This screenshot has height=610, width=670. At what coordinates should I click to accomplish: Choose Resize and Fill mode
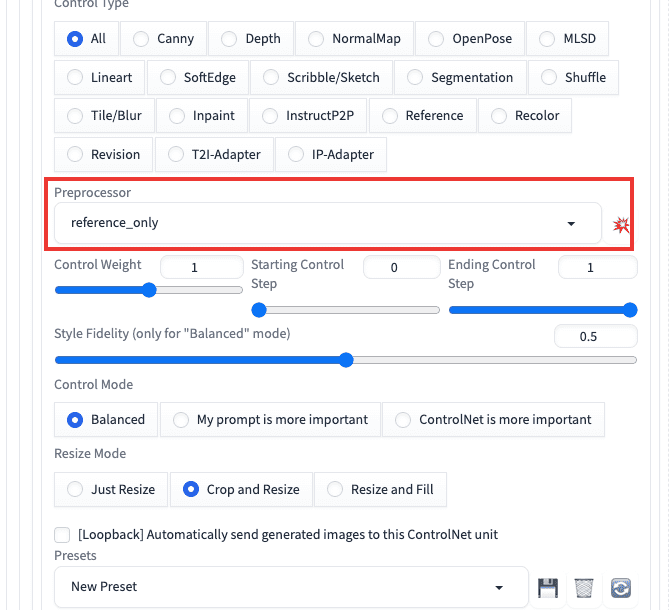[x=380, y=490]
